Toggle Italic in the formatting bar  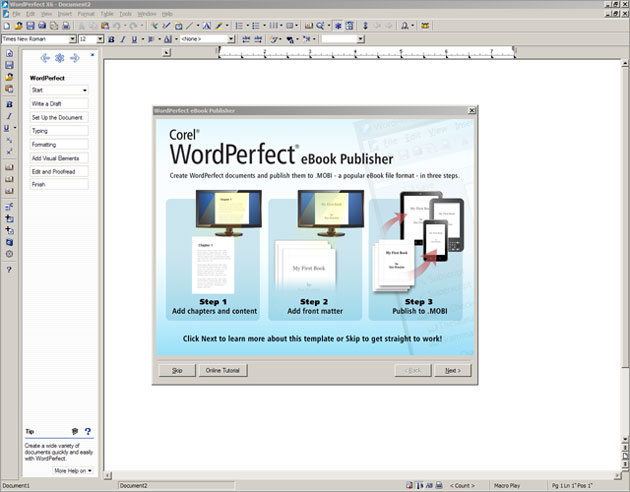click(123, 39)
